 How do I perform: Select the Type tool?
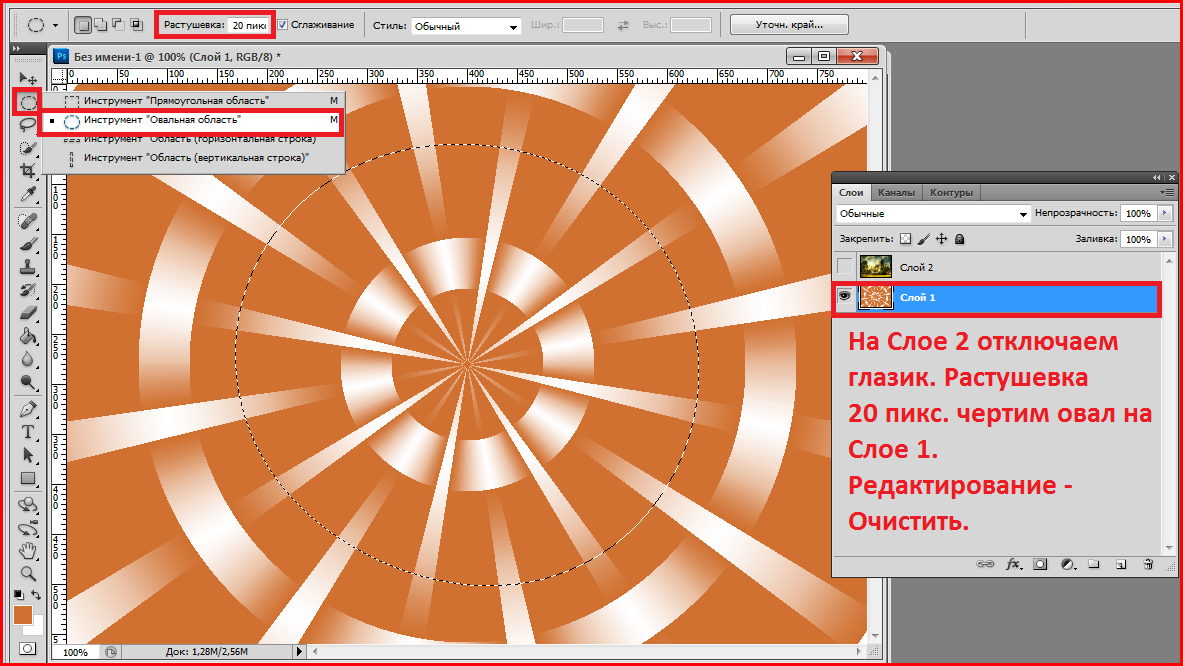(28, 432)
